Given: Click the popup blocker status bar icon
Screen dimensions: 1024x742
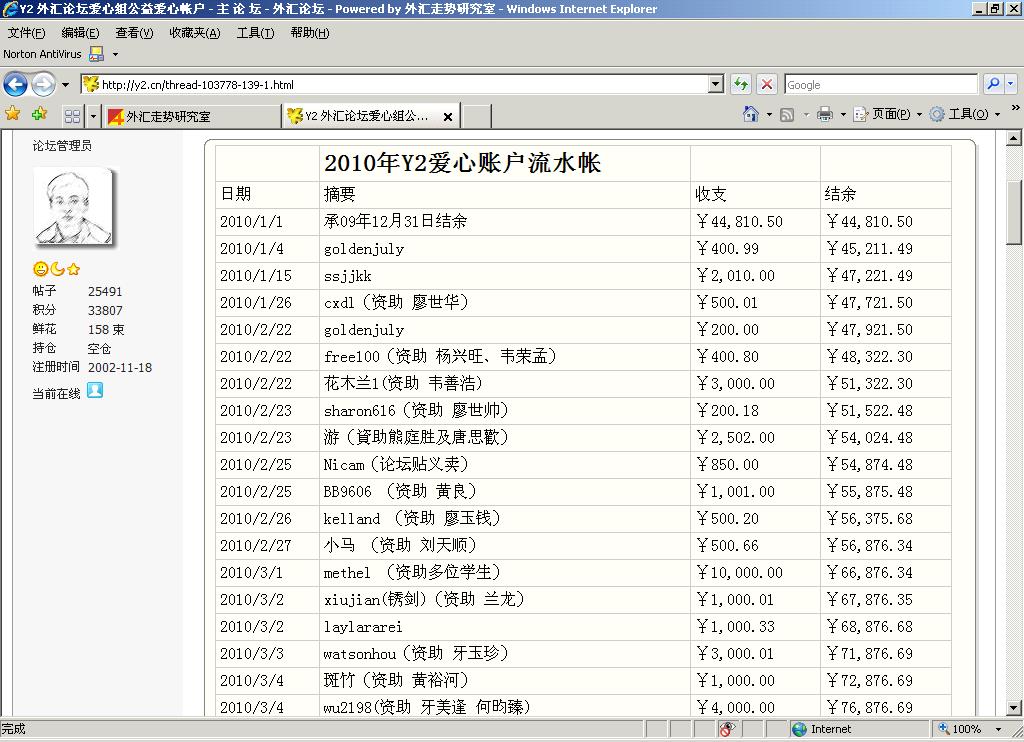Looking at the screenshot, I should (727, 729).
